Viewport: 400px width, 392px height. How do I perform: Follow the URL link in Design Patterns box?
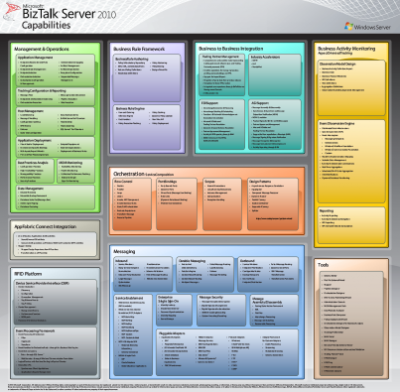click(x=274, y=218)
